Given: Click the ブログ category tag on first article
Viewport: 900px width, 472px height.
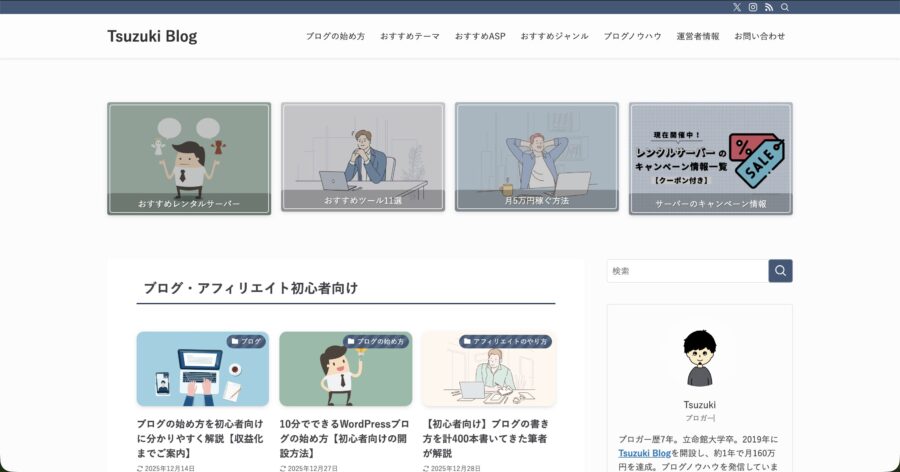Looking at the screenshot, I should pos(246,341).
